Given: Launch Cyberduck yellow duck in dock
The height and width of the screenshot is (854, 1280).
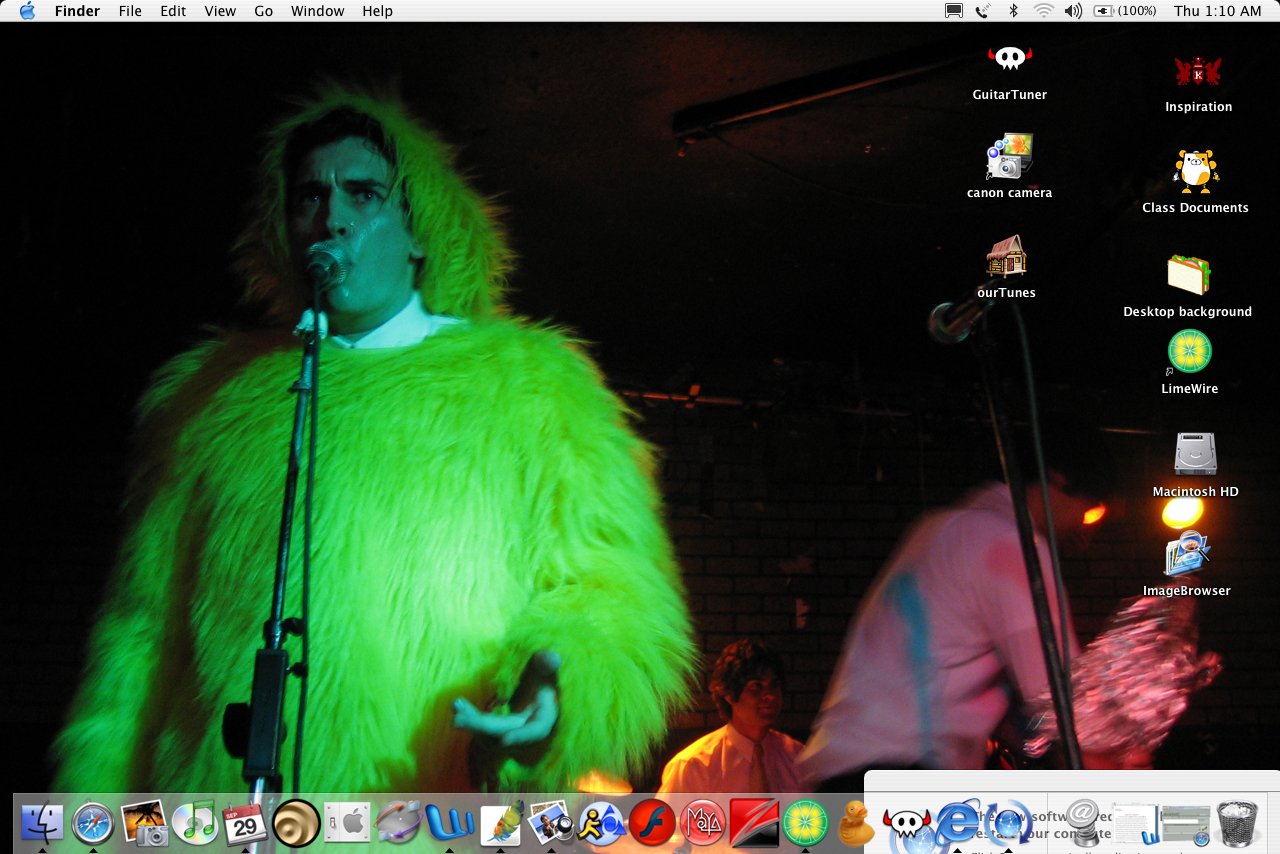Looking at the screenshot, I should coord(856,824).
